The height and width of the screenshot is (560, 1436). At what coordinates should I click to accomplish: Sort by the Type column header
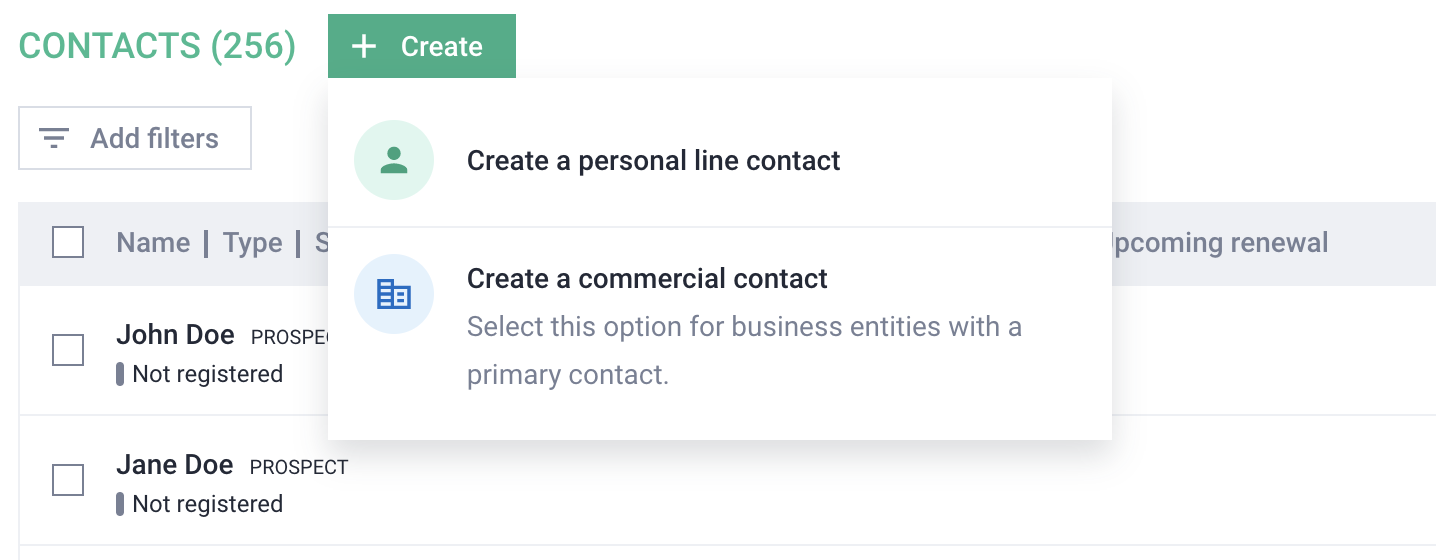pos(252,243)
